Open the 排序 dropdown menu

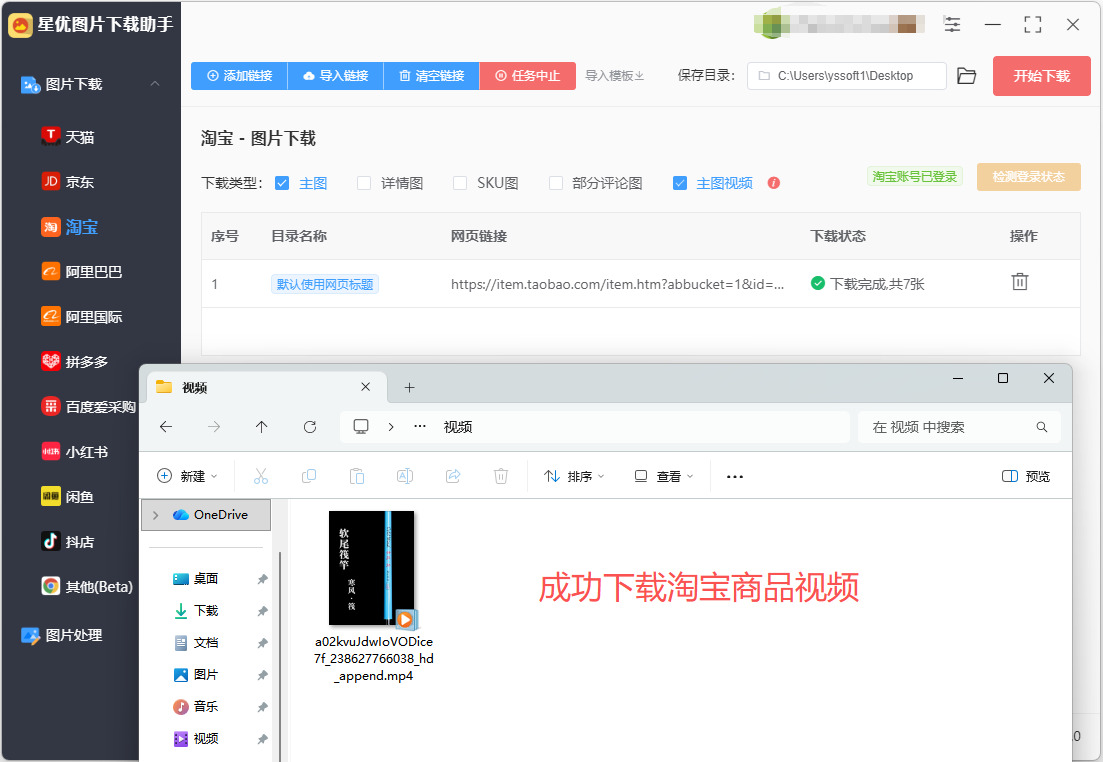click(574, 476)
